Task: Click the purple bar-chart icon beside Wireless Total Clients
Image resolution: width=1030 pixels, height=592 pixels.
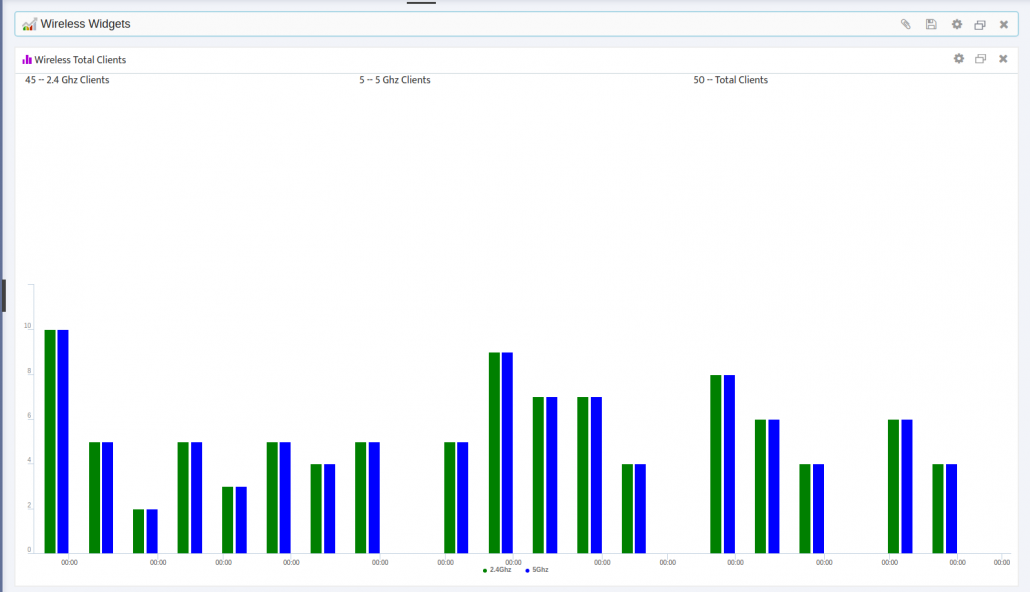Action: pos(25,59)
